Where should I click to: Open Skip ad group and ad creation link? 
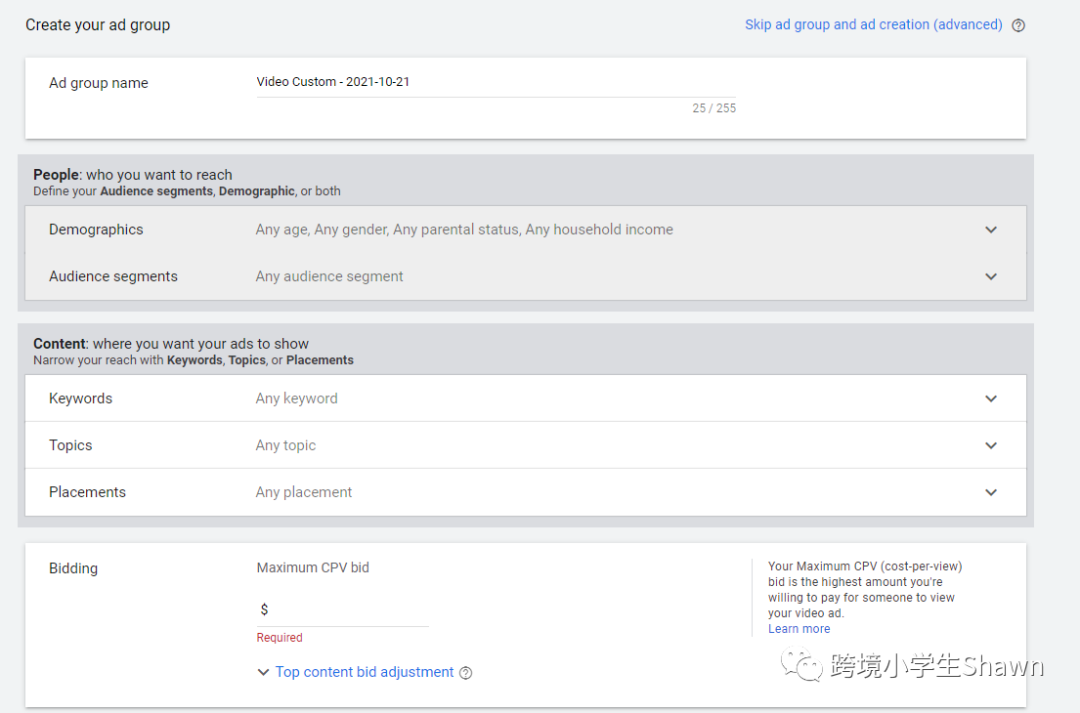873,25
